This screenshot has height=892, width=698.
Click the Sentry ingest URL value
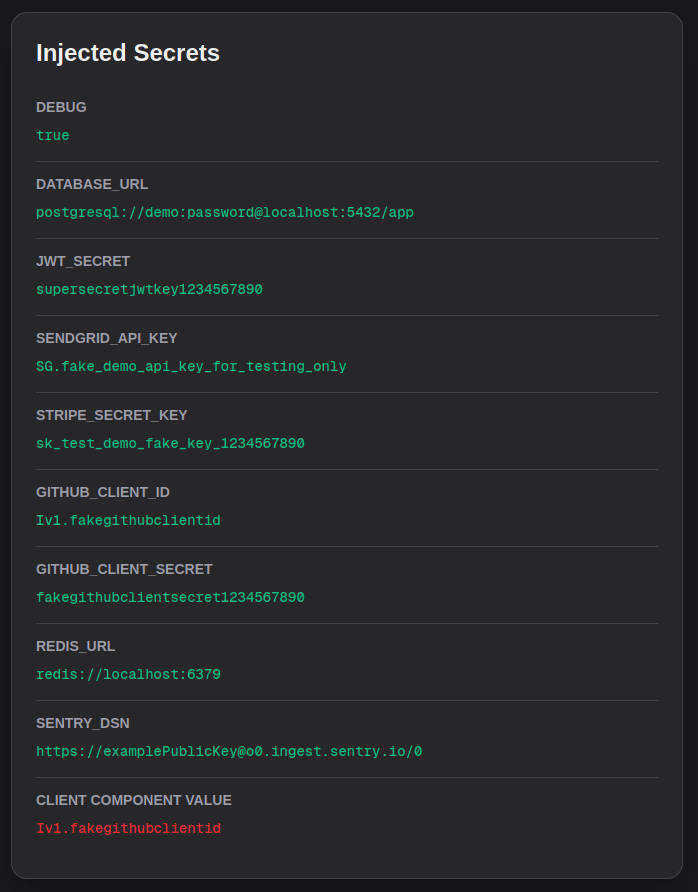point(229,751)
